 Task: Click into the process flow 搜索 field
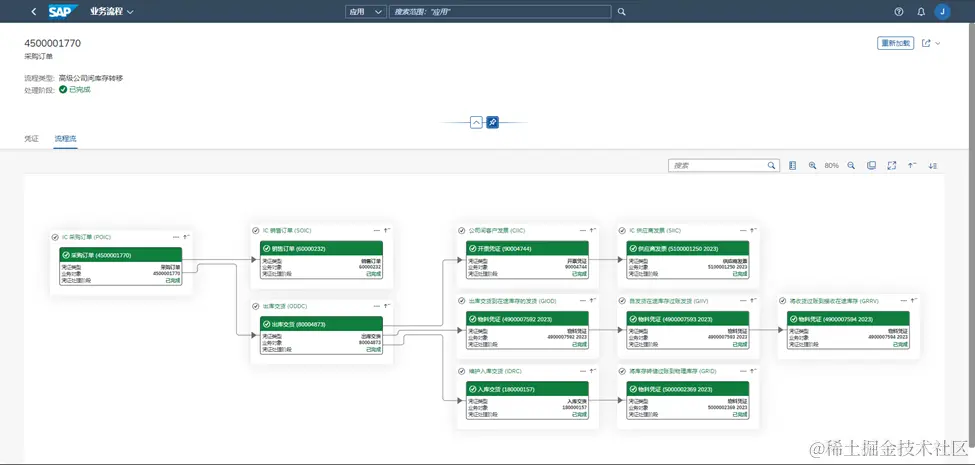[x=717, y=165]
